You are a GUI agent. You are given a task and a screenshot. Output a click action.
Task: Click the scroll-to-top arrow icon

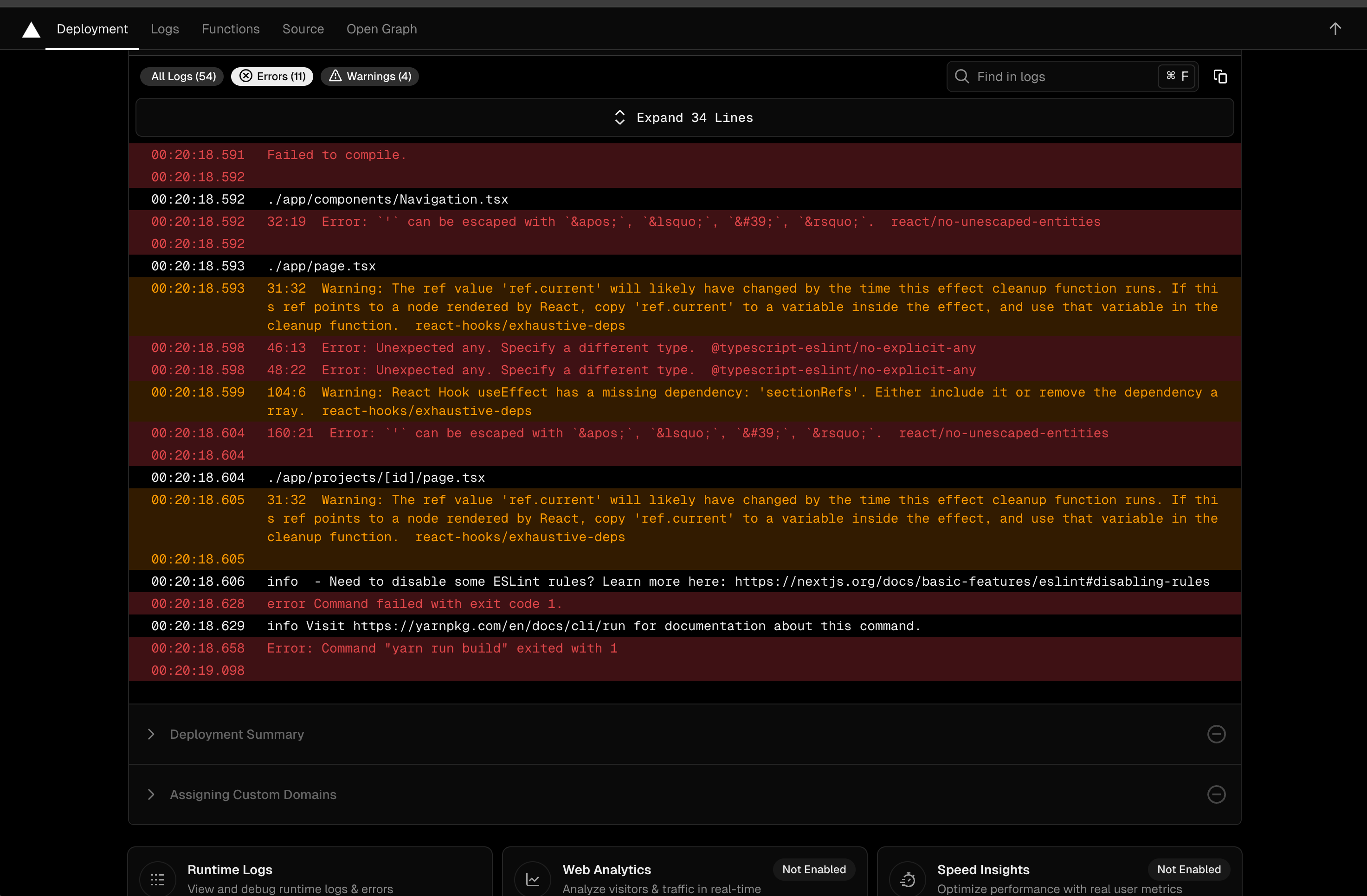click(1335, 29)
